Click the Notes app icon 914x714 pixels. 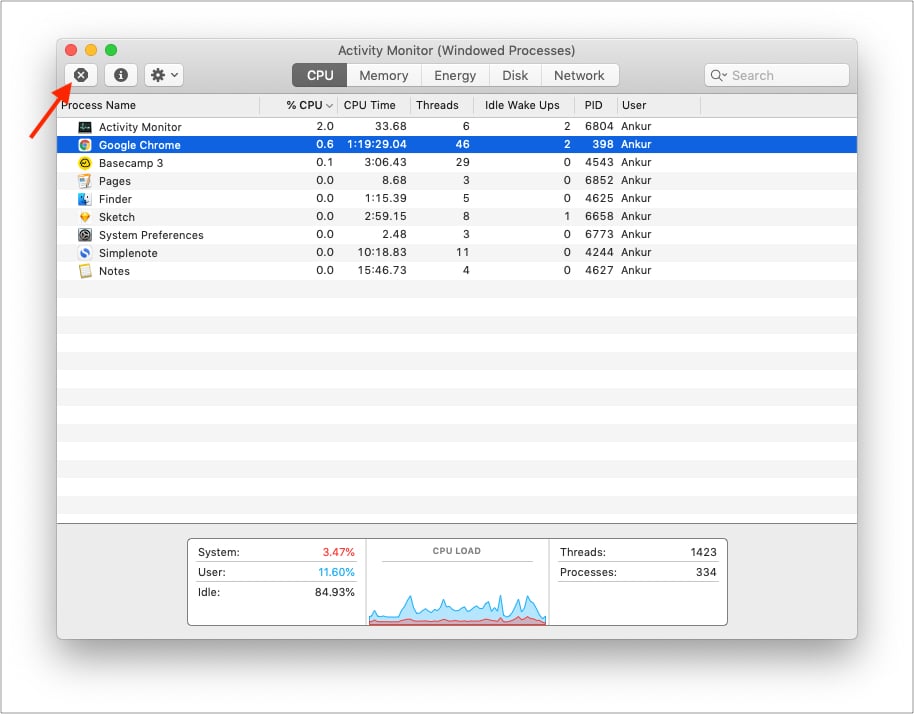click(86, 271)
